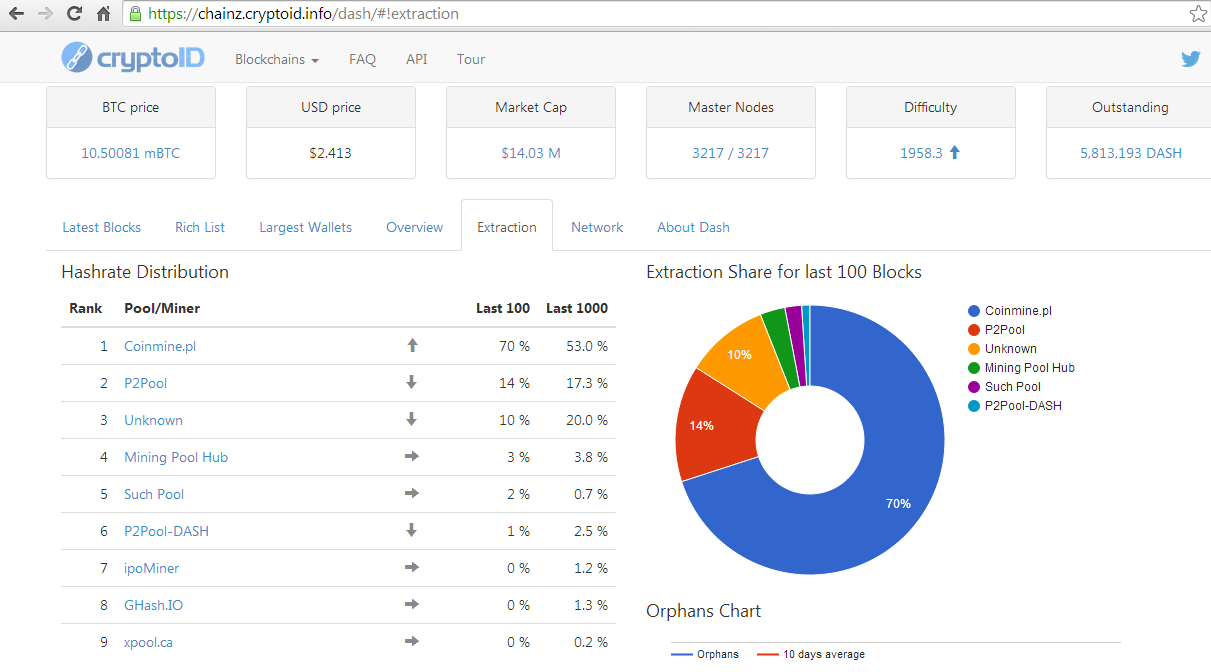The width and height of the screenshot is (1211, 672).
Task: Click the orange Unknown legend dot
Action: (x=974, y=349)
